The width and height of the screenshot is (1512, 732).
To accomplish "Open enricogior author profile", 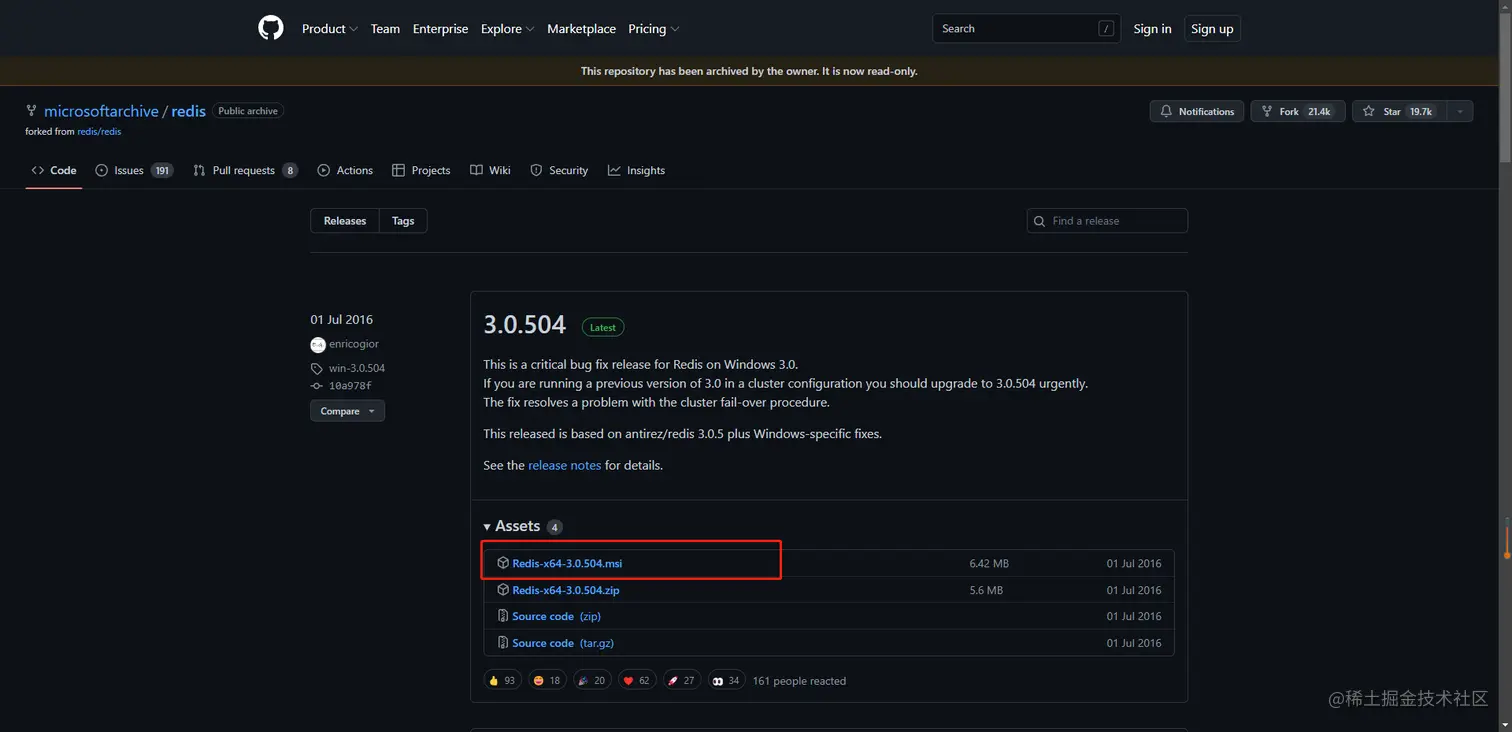I will coord(354,344).
